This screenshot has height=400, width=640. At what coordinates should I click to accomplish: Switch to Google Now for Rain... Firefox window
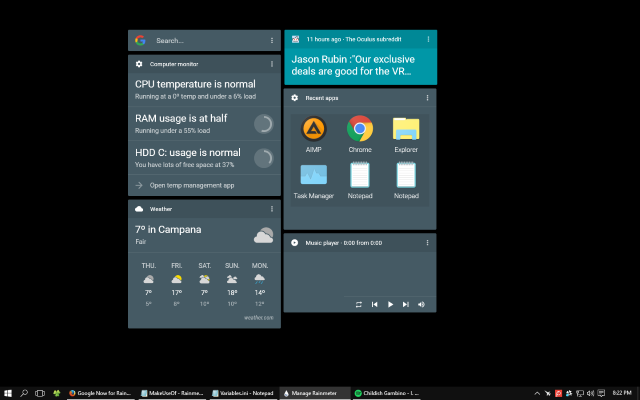[x=100, y=393]
